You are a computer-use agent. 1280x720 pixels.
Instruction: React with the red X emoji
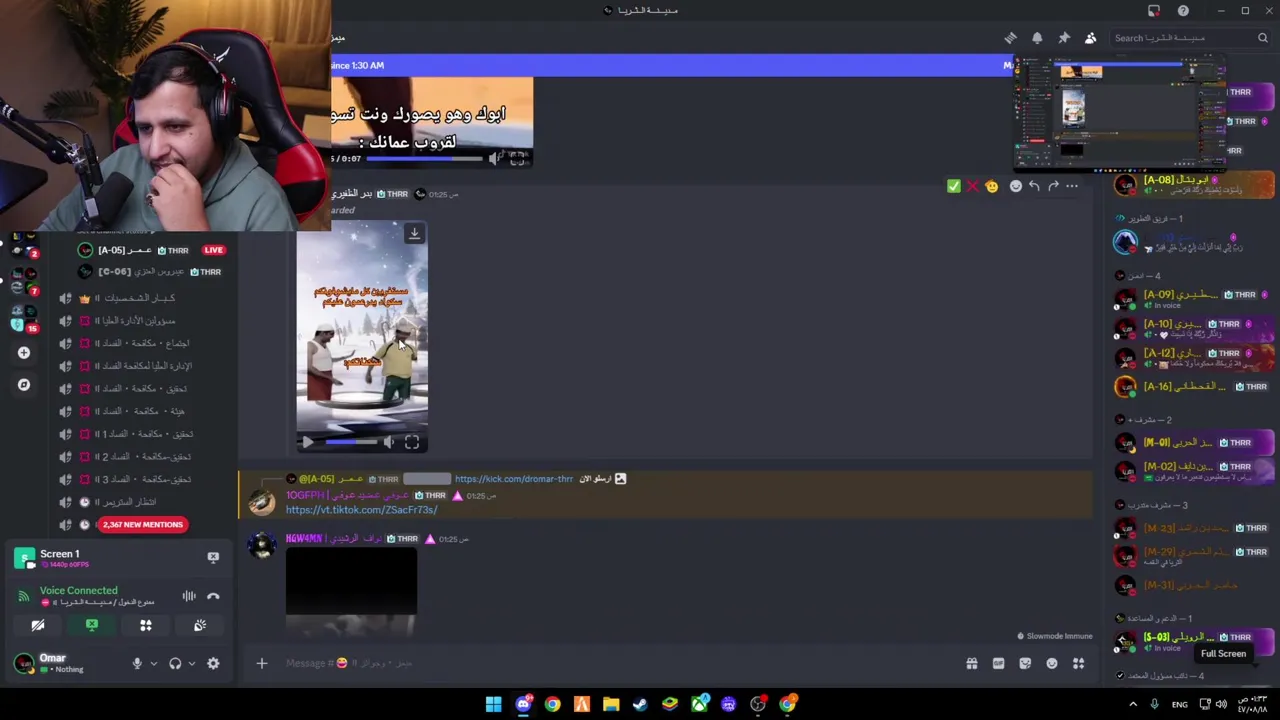972,186
